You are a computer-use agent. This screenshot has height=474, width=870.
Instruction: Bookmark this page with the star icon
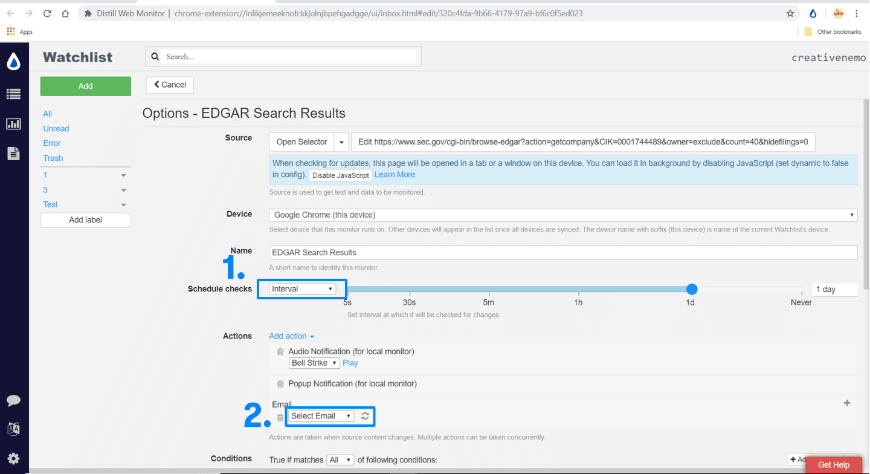(790, 14)
